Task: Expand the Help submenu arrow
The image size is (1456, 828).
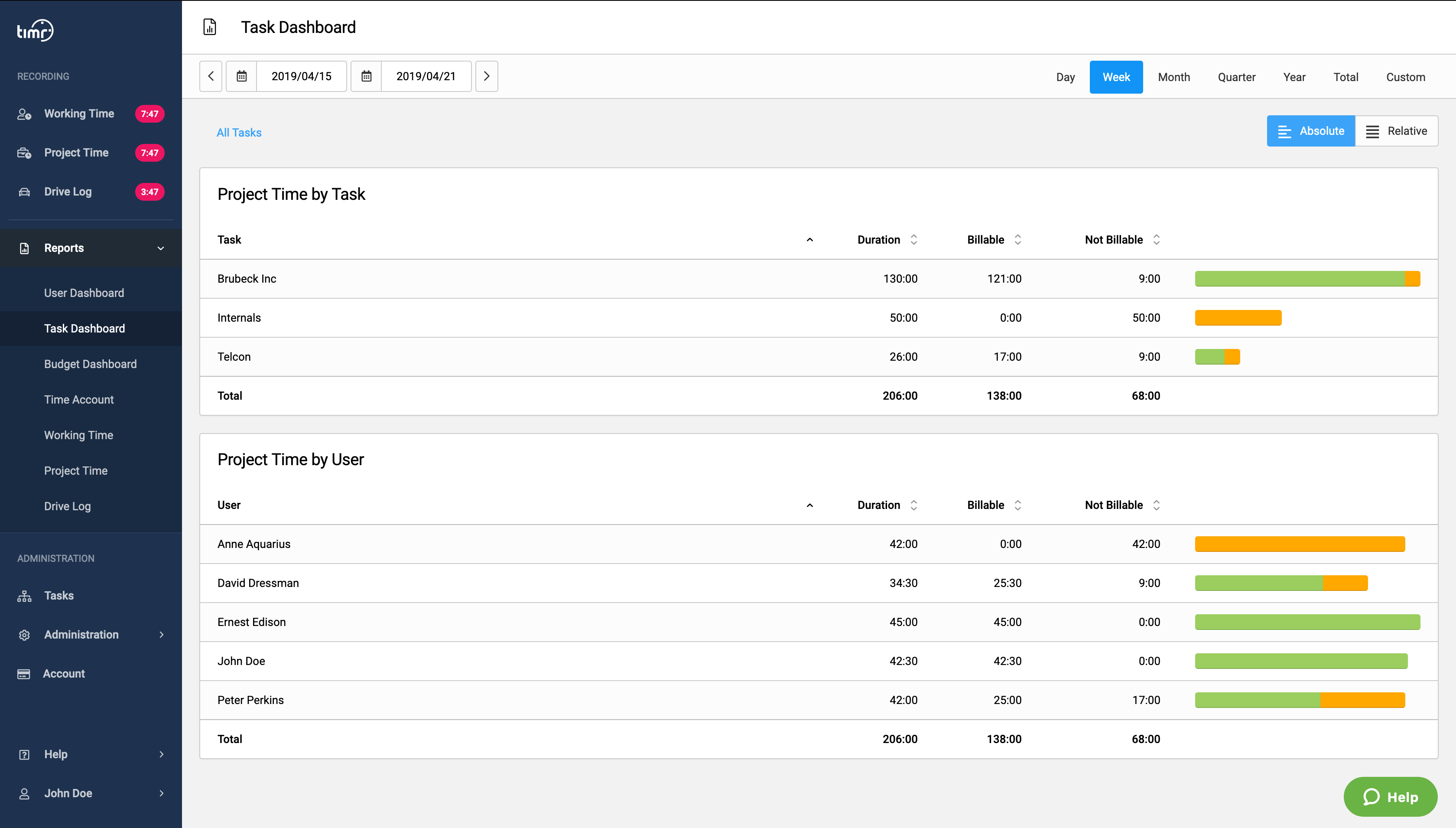Action: 162,755
